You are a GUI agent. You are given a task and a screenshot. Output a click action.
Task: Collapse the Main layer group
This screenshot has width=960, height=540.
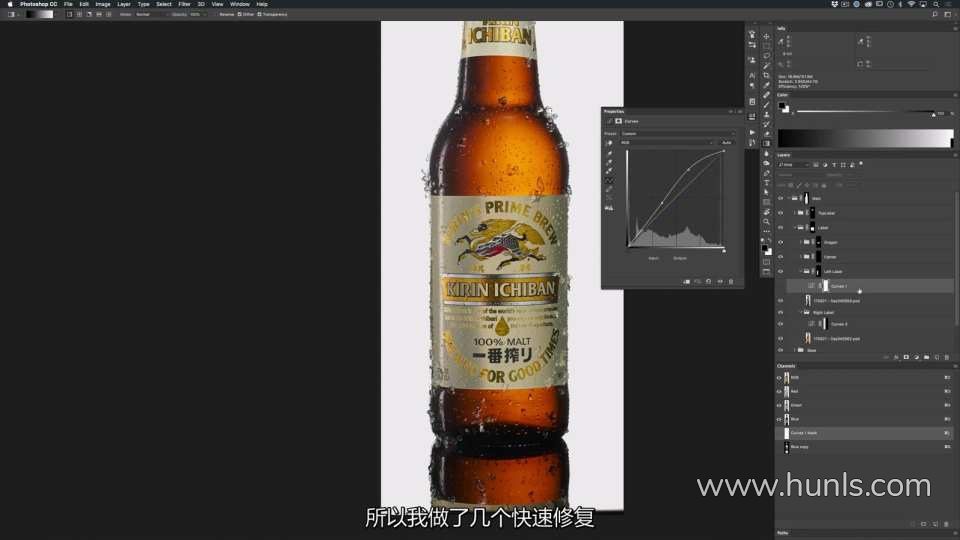coord(789,198)
